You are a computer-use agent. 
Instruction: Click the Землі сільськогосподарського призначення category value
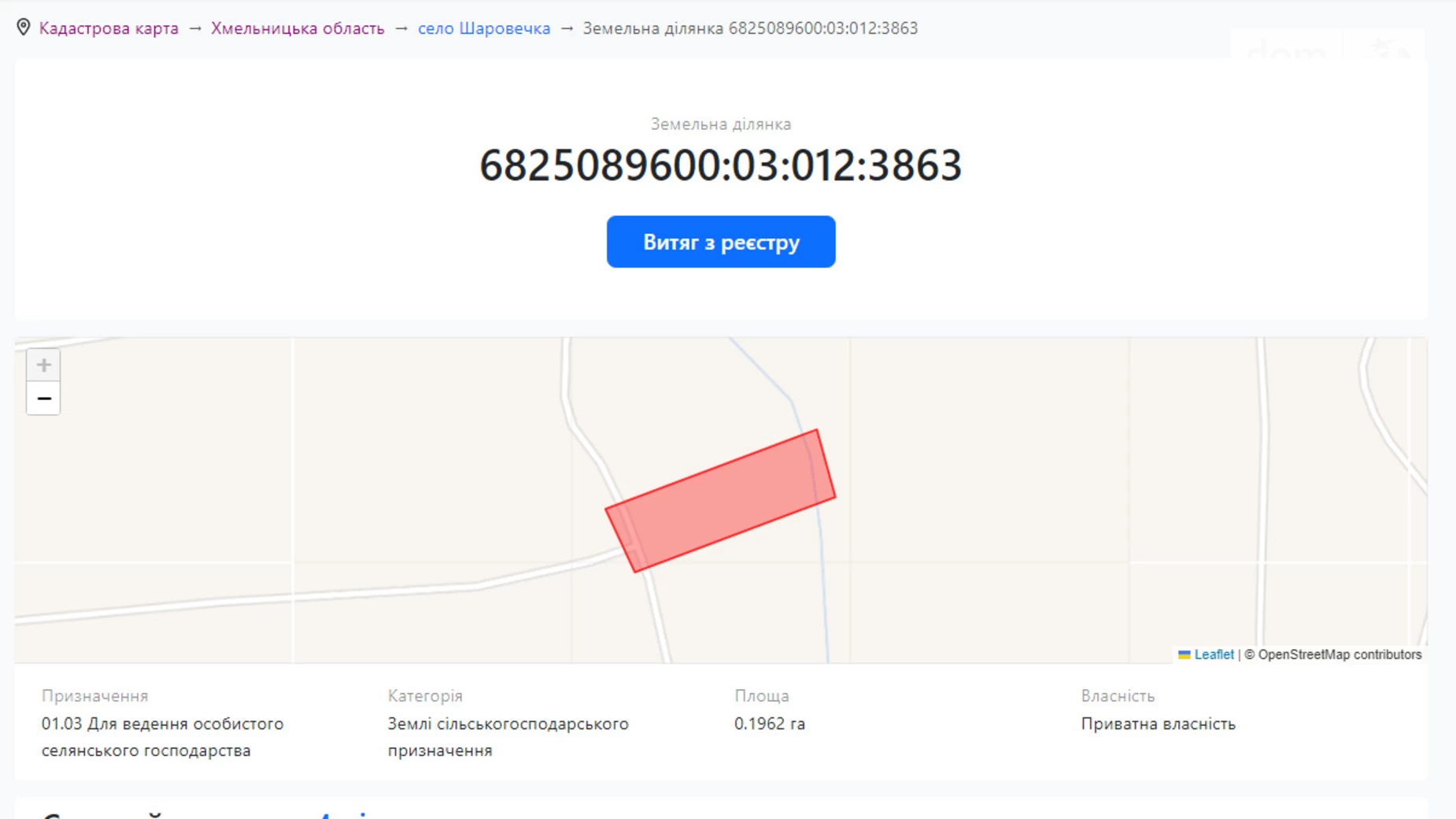tap(508, 737)
